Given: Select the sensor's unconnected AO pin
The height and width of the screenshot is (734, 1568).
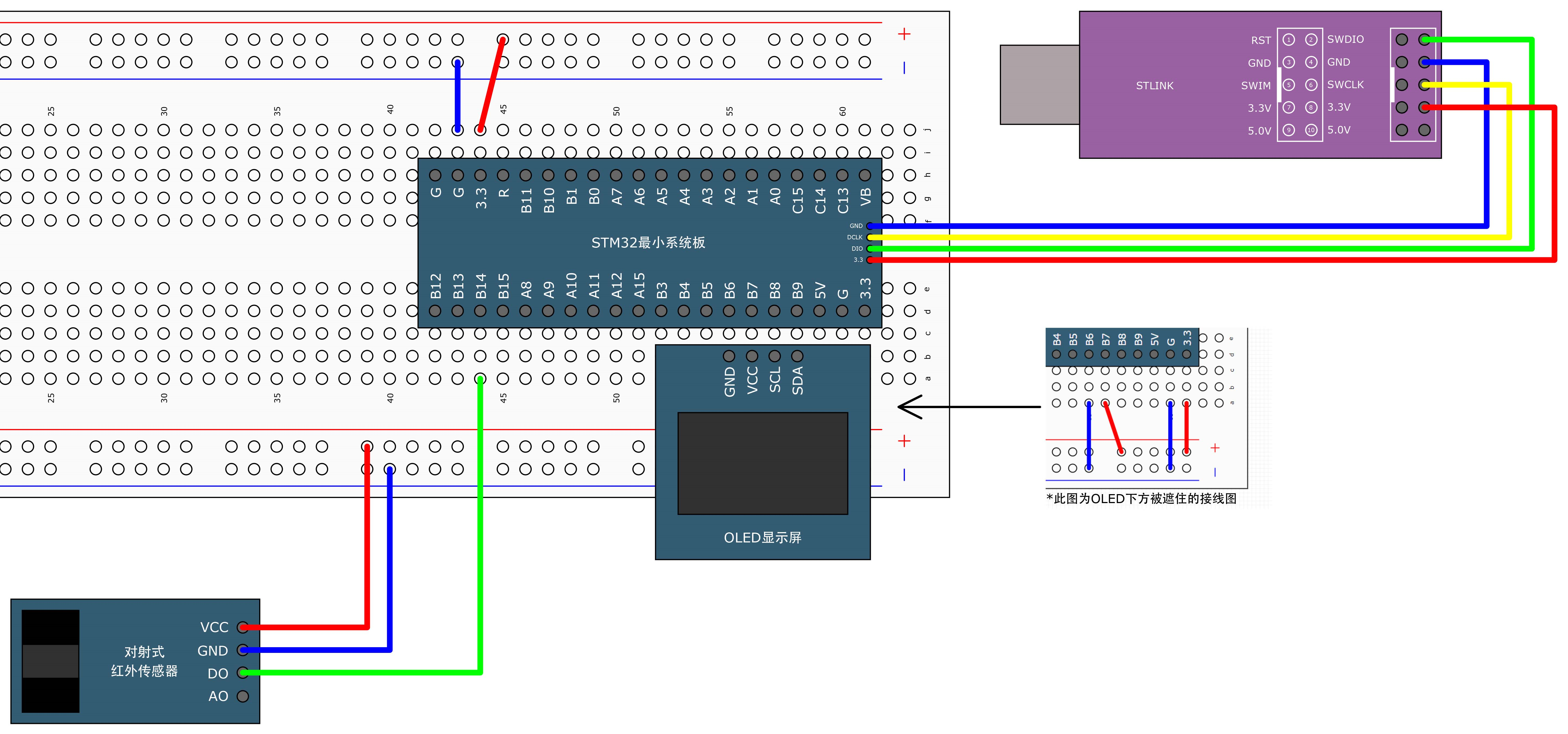Looking at the screenshot, I should coord(243,696).
